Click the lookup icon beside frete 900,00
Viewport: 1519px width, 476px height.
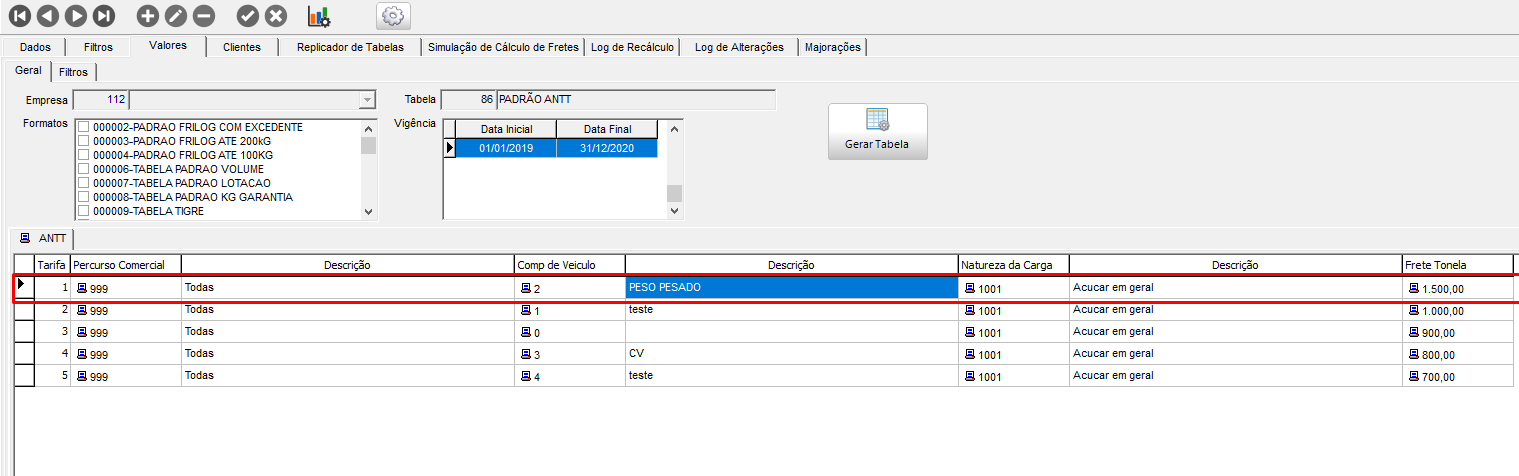click(x=1414, y=332)
